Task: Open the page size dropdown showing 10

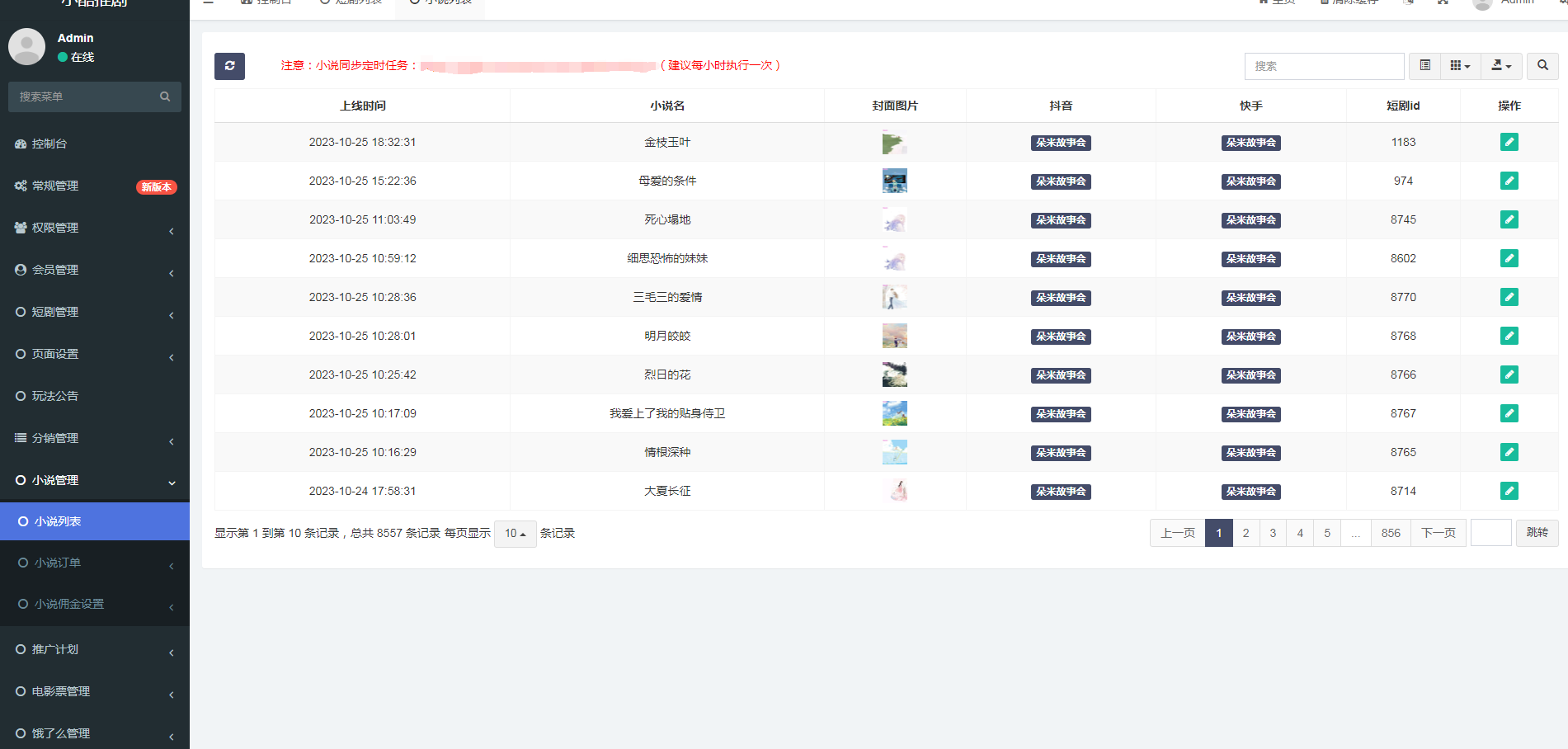Action: tap(515, 534)
